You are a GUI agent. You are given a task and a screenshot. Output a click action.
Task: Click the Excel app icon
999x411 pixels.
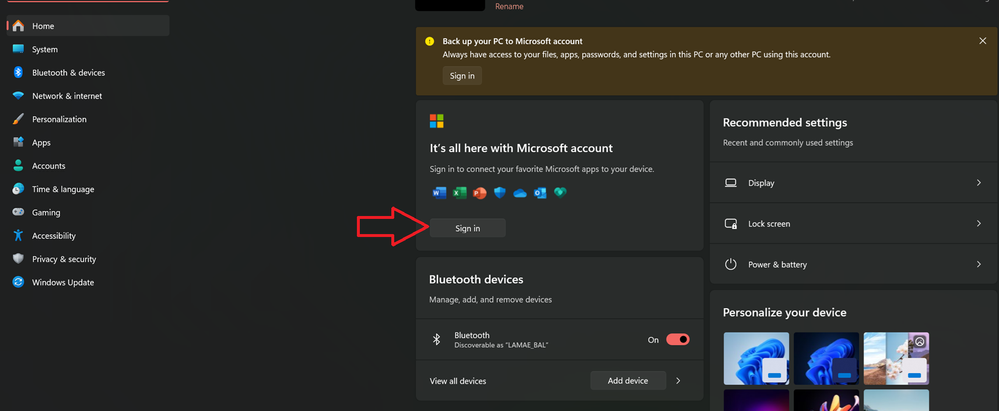click(x=459, y=192)
